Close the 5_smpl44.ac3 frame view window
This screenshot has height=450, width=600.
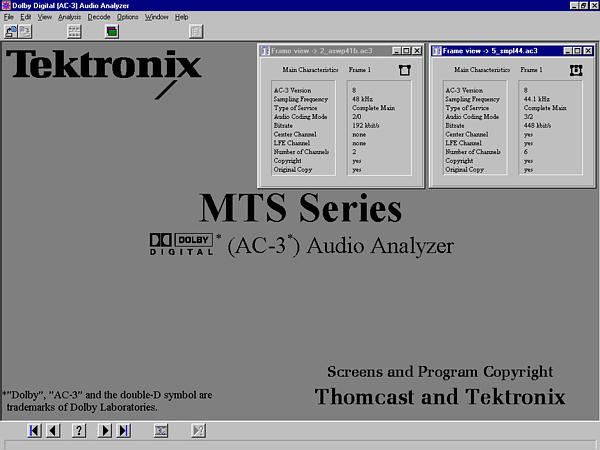pyautogui.click(x=589, y=51)
